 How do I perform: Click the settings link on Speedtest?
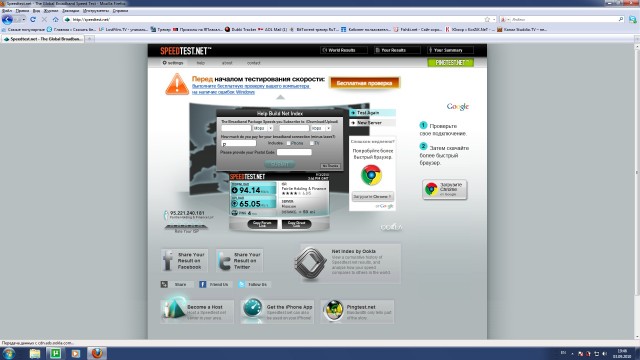(173, 63)
